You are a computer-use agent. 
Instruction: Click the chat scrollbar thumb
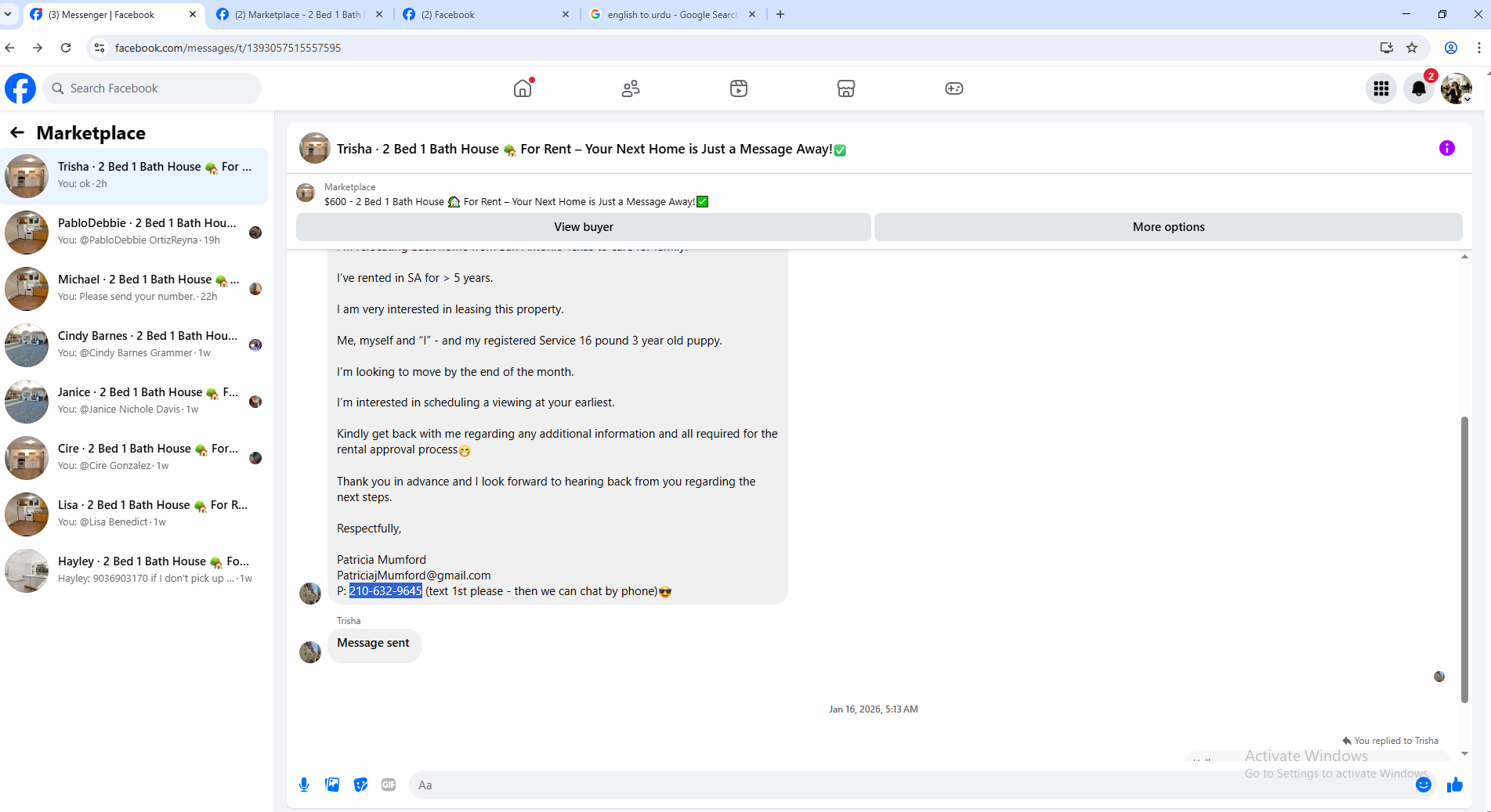(1464, 560)
